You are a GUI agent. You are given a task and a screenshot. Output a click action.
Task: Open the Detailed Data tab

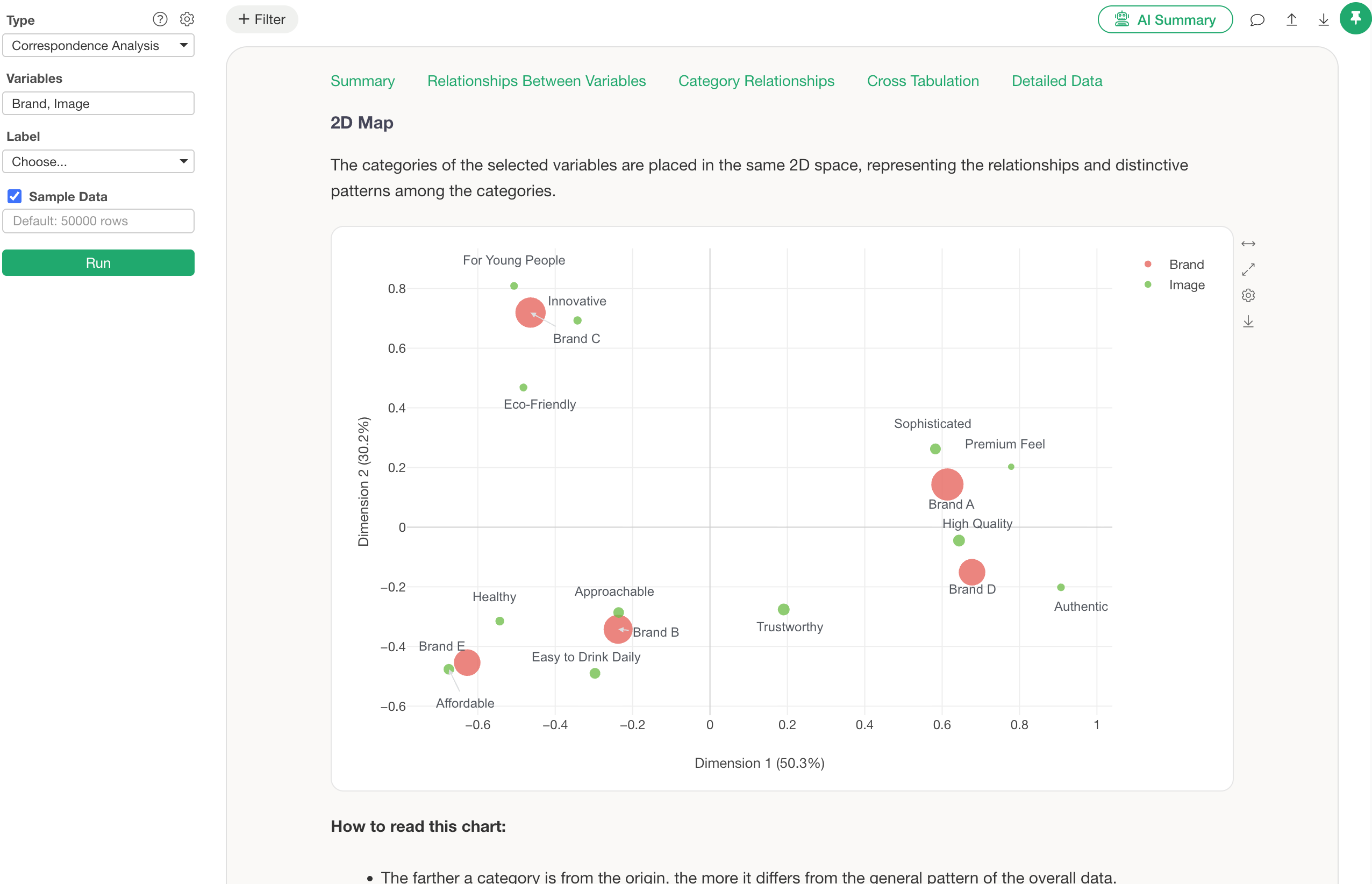[x=1056, y=81]
